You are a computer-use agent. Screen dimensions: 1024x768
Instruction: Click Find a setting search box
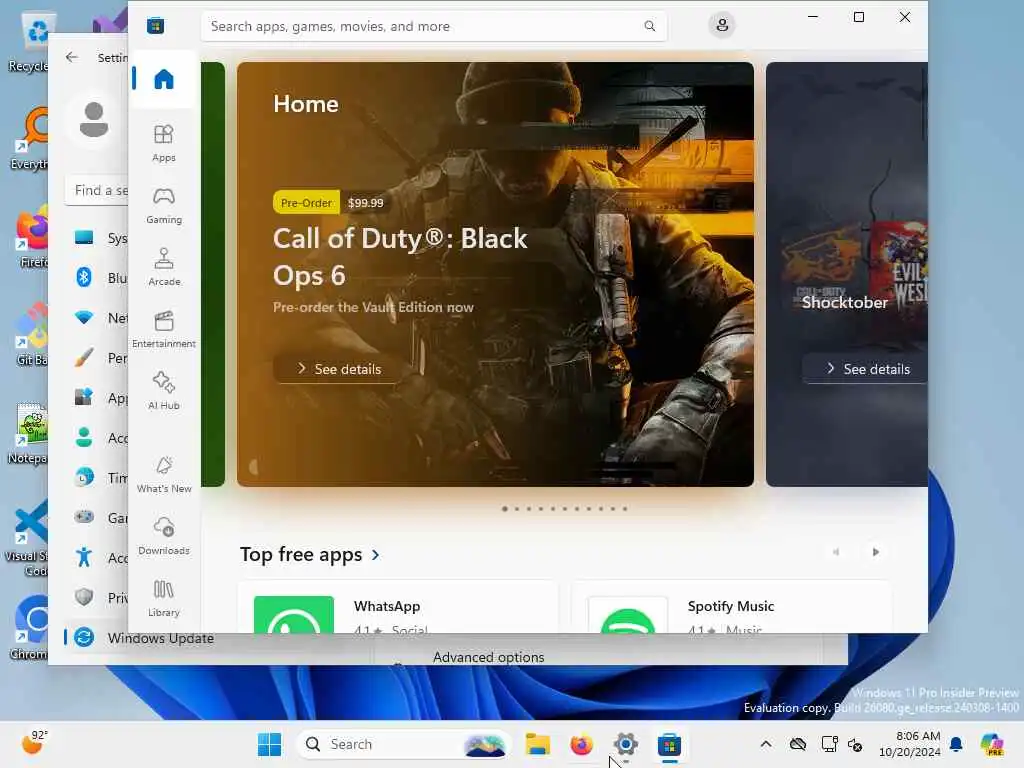(x=97, y=190)
